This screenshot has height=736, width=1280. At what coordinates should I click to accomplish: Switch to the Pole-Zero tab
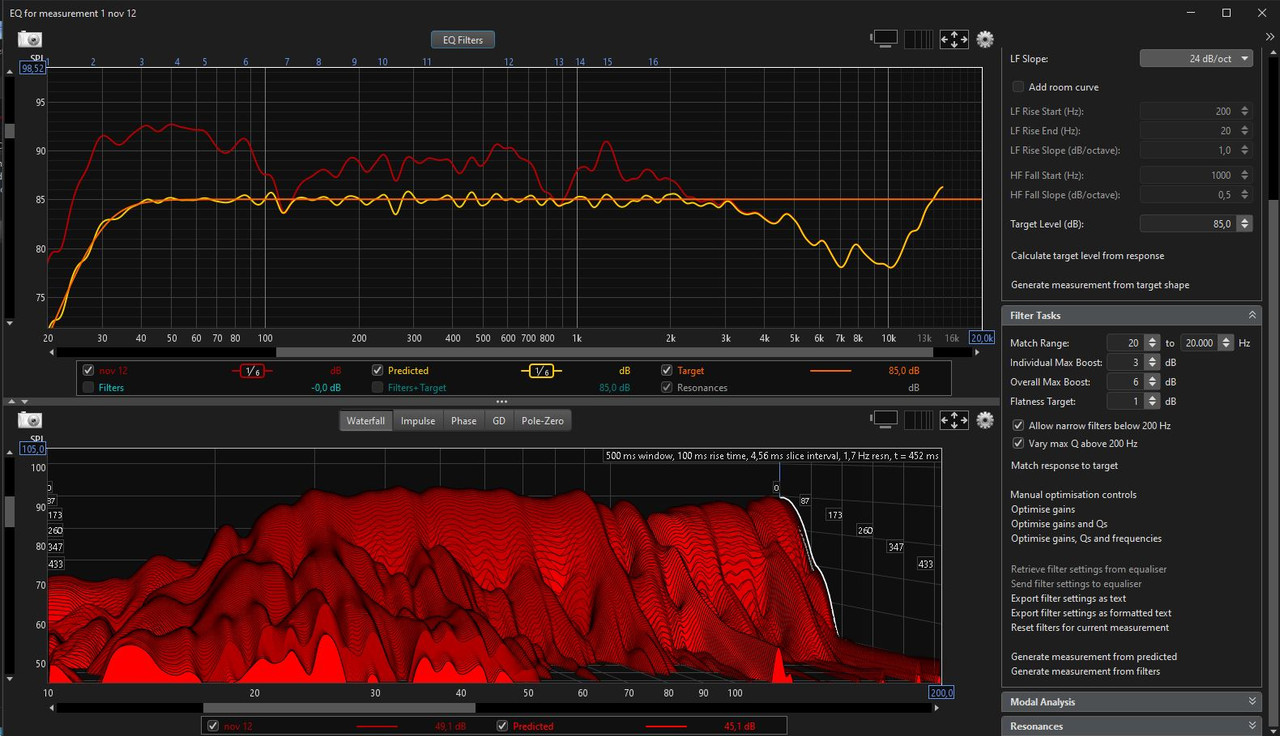(543, 421)
